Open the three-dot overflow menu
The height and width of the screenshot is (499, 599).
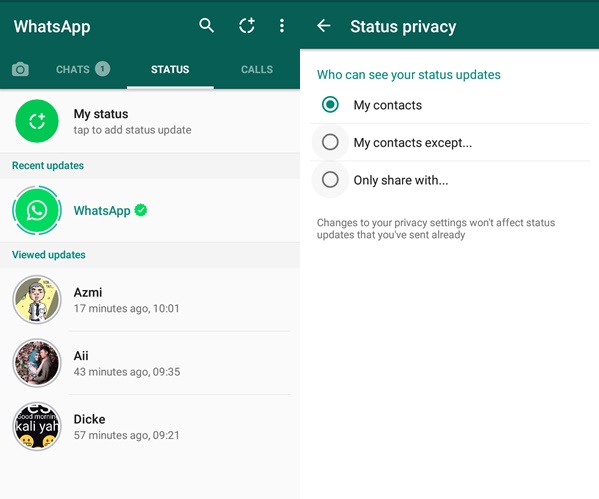[282, 26]
